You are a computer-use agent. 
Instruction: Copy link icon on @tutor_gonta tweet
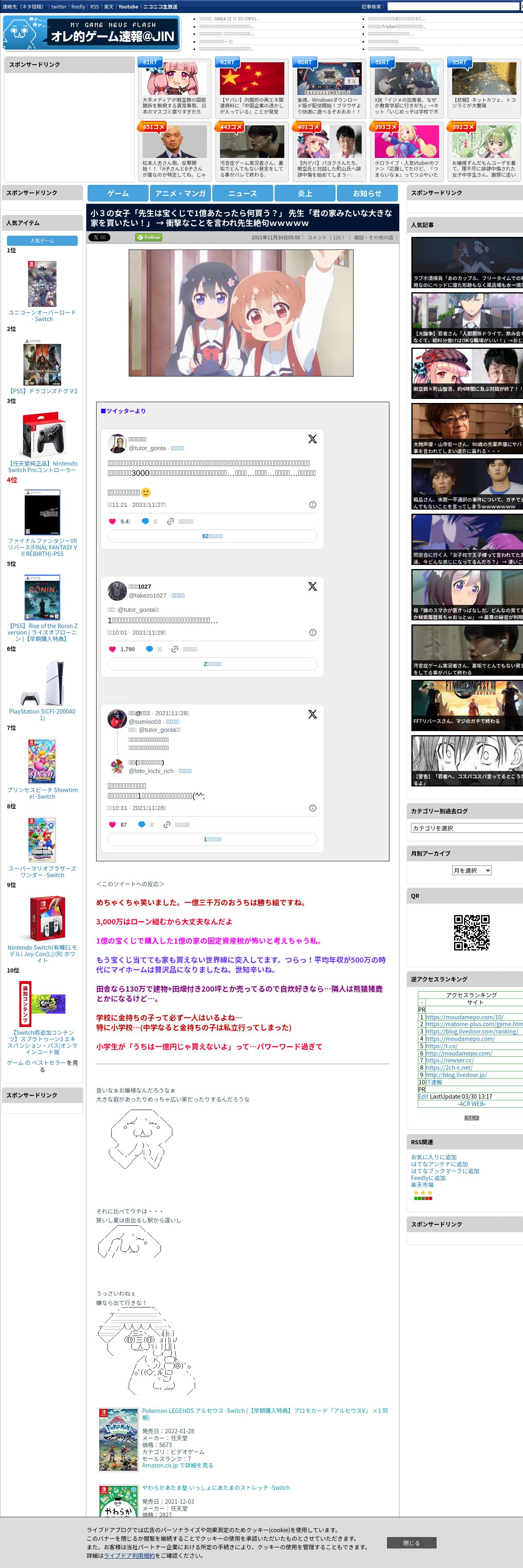point(171,521)
